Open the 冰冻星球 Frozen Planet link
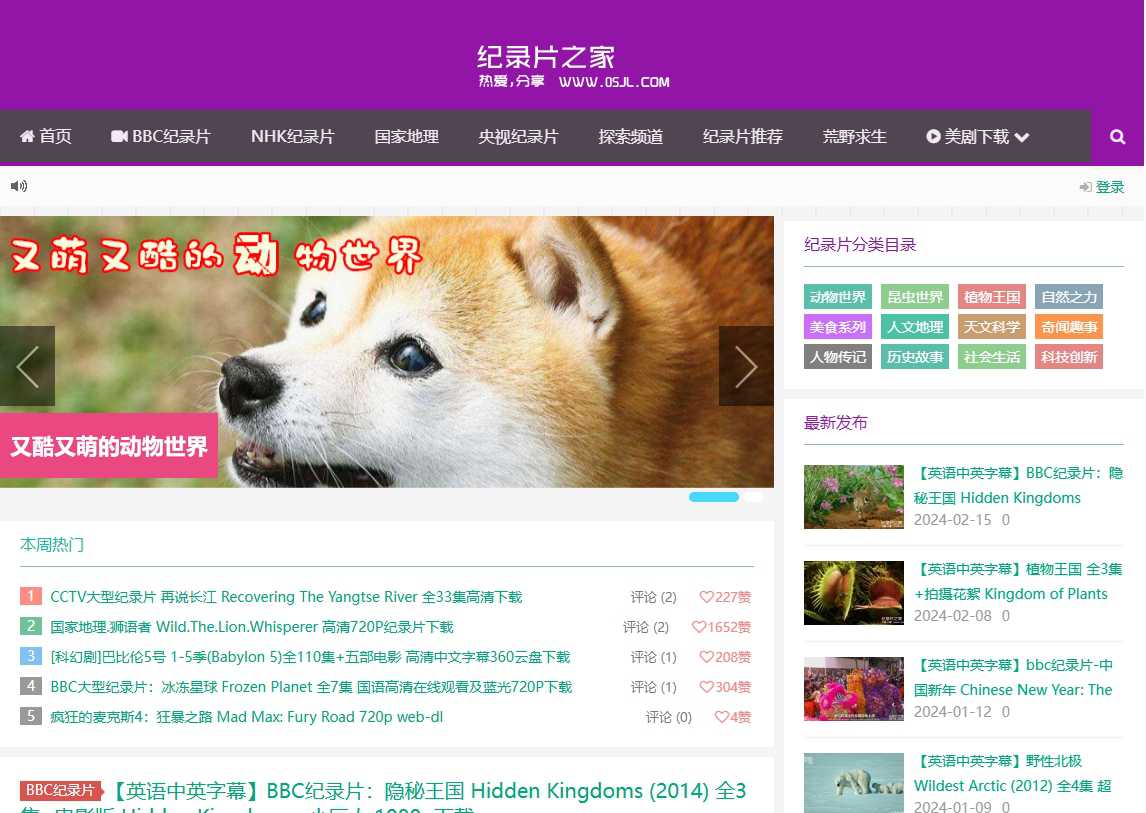This screenshot has height=813, width=1146. click(311, 687)
